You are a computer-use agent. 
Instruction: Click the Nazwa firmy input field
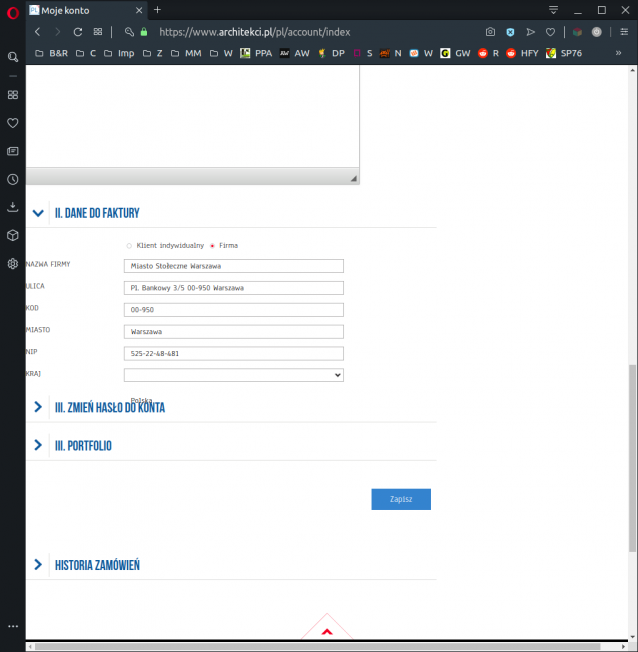tap(233, 266)
